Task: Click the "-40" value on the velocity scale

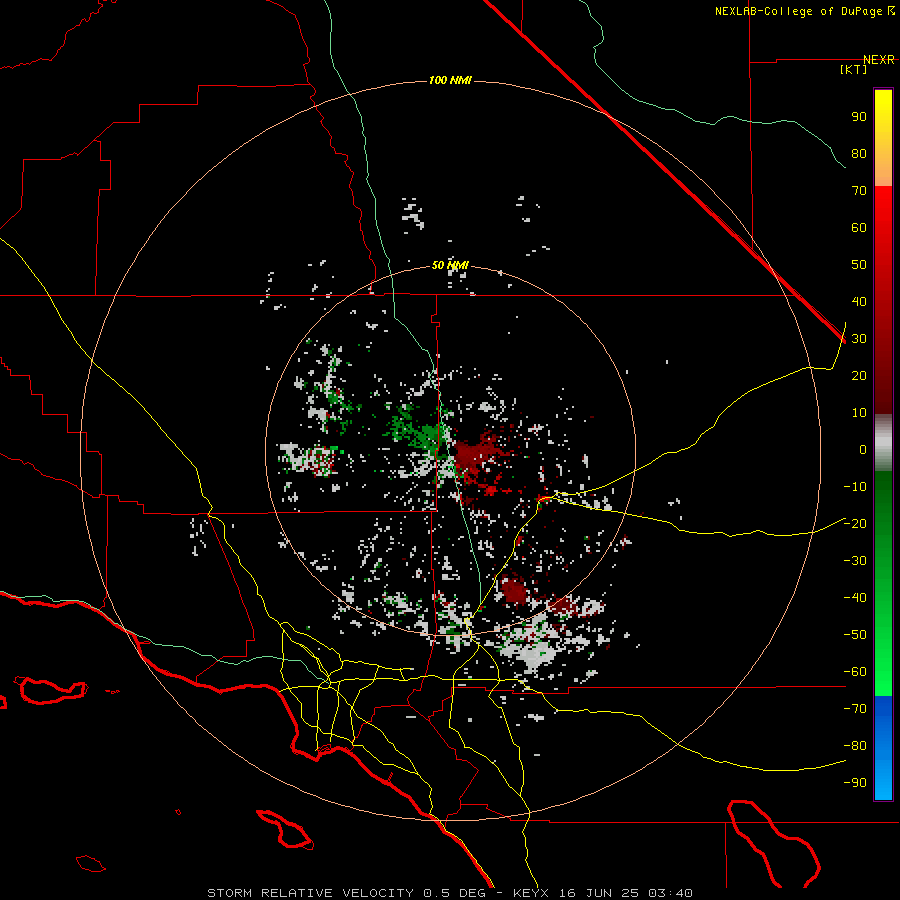Action: (x=855, y=598)
